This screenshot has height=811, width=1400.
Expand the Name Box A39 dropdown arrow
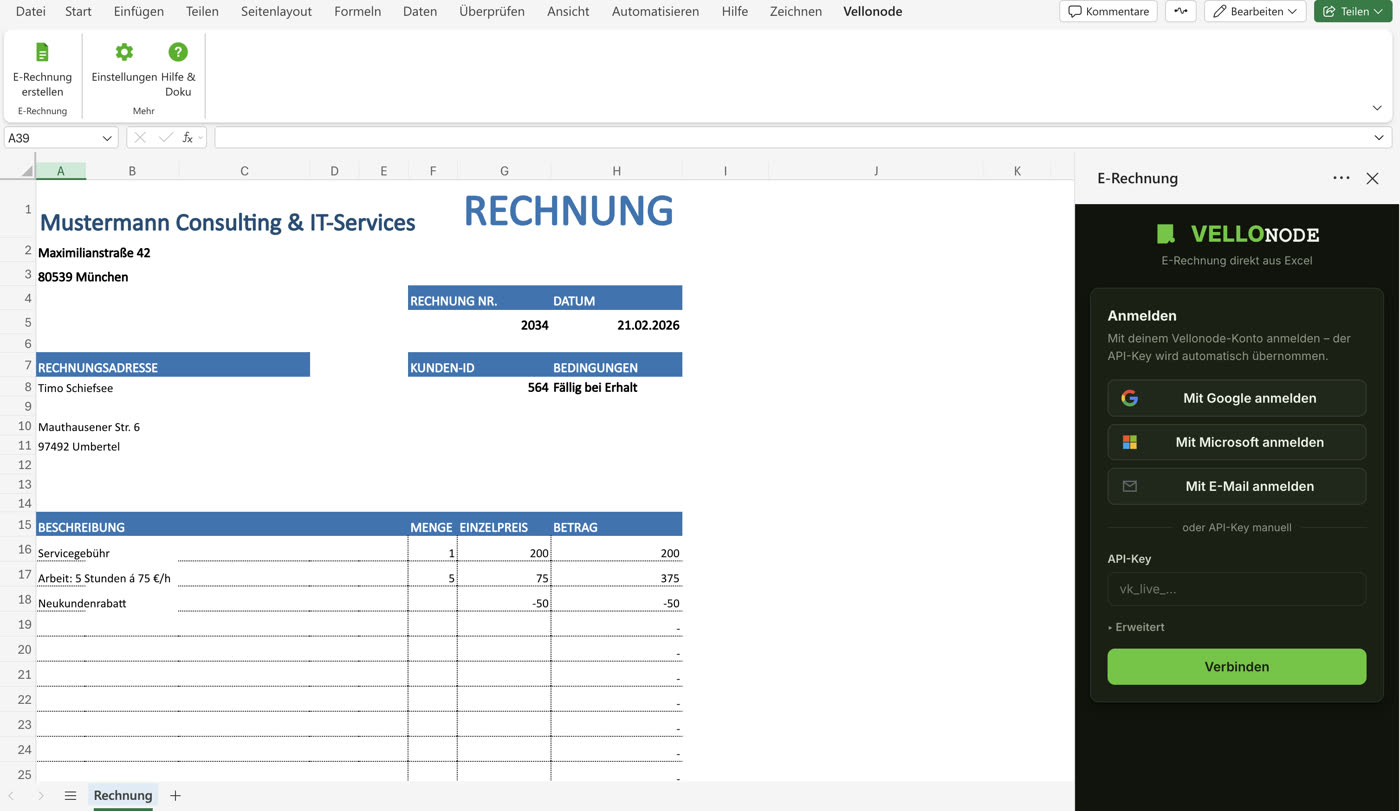[x=107, y=138]
